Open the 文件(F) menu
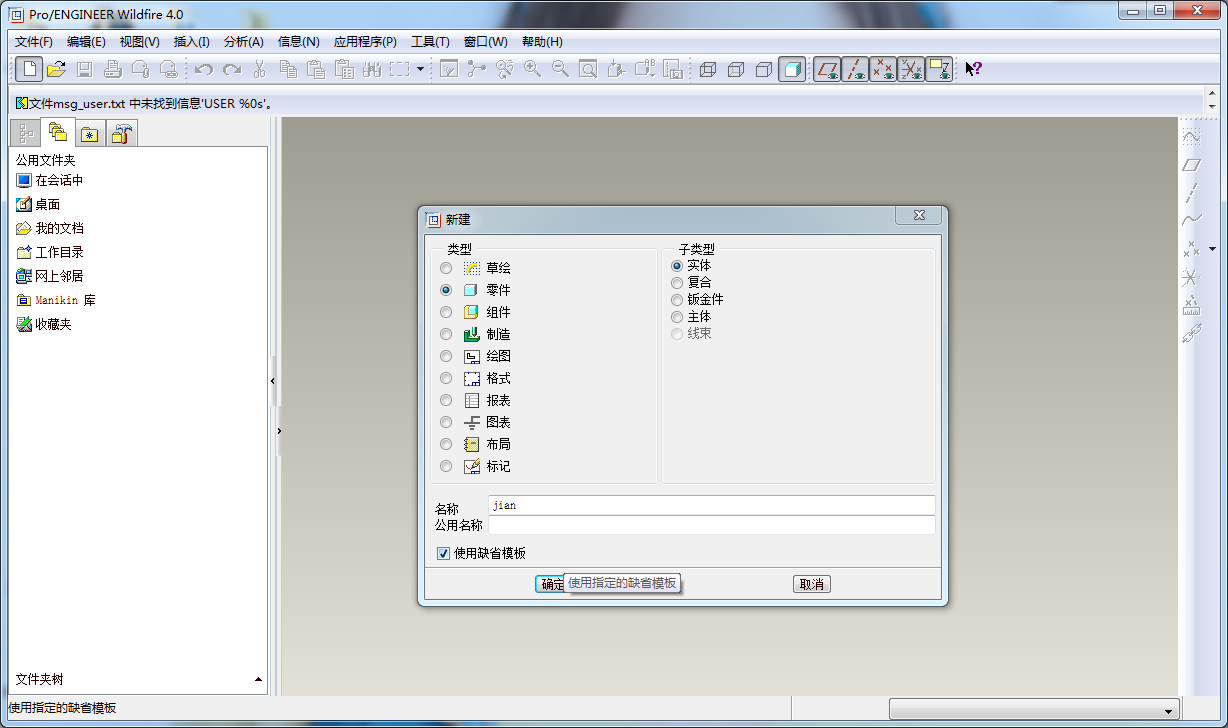Screen dimensions: 1228x728 34,42
